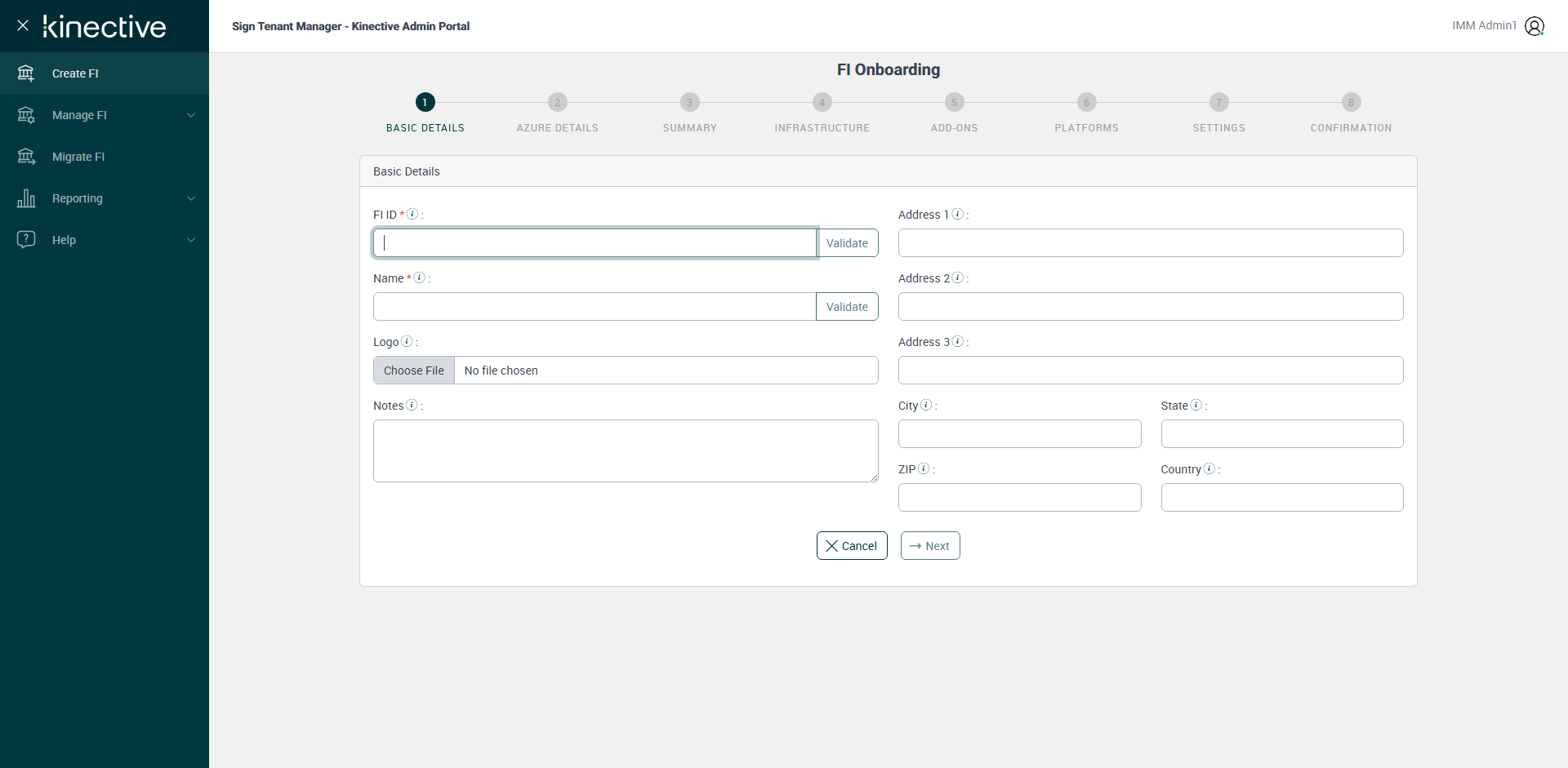This screenshot has height=768, width=1568.
Task: Click into the Name input field
Action: click(595, 307)
